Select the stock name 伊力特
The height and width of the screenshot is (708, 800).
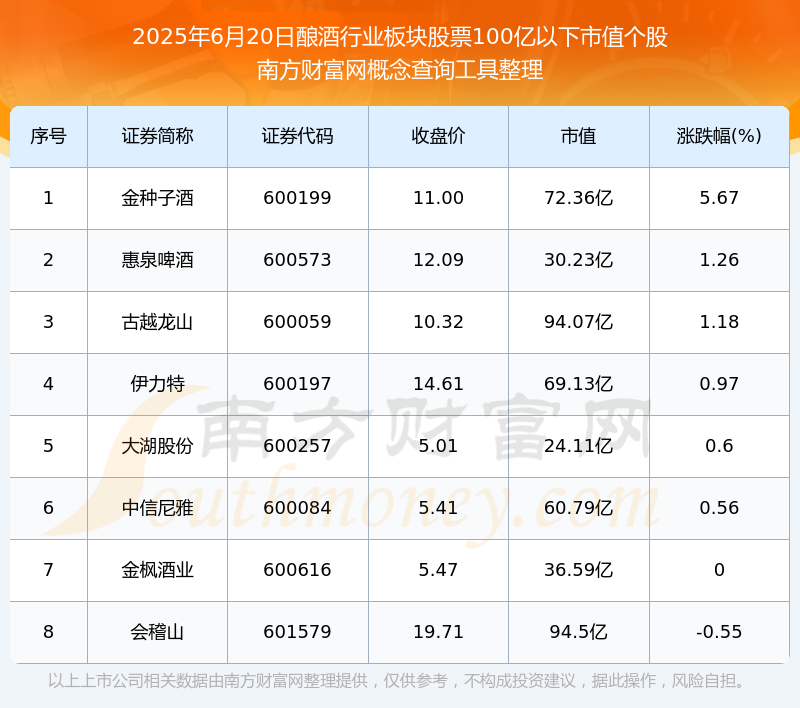[x=157, y=384]
